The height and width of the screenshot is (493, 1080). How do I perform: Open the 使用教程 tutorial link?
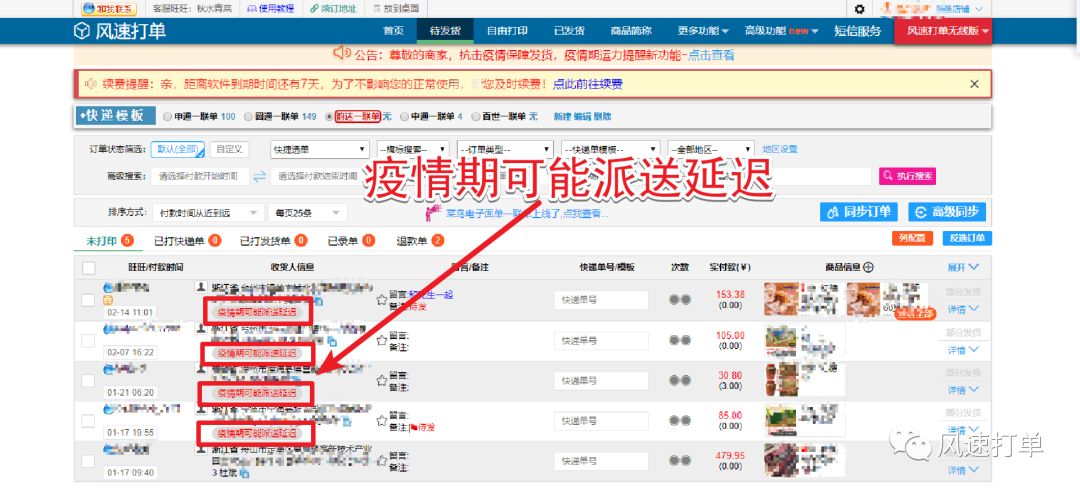coord(271,9)
